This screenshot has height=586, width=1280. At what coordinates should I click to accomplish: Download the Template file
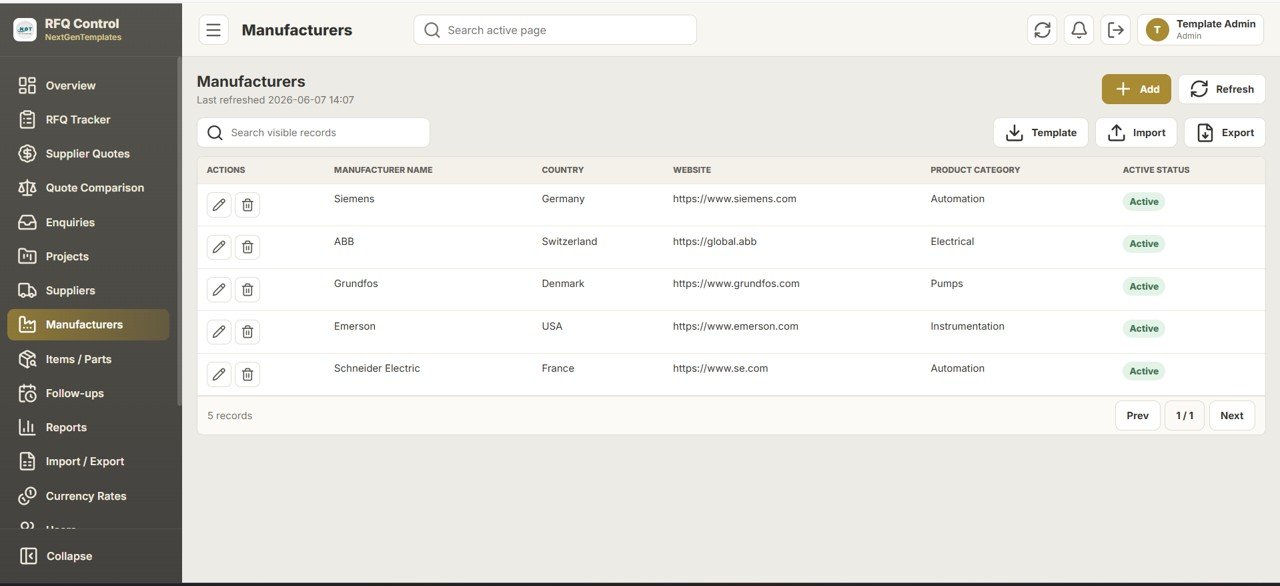click(x=1041, y=132)
